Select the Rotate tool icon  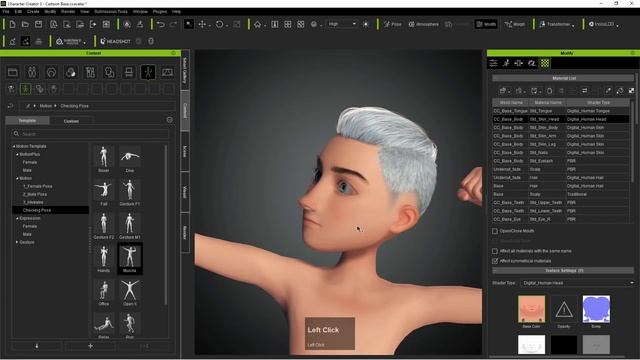click(220, 24)
